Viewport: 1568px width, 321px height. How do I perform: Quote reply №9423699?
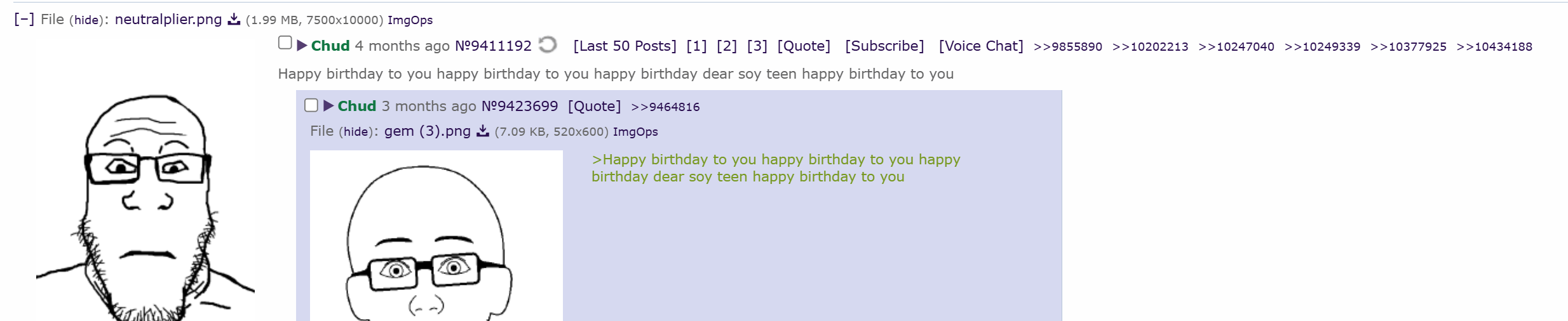click(x=594, y=107)
